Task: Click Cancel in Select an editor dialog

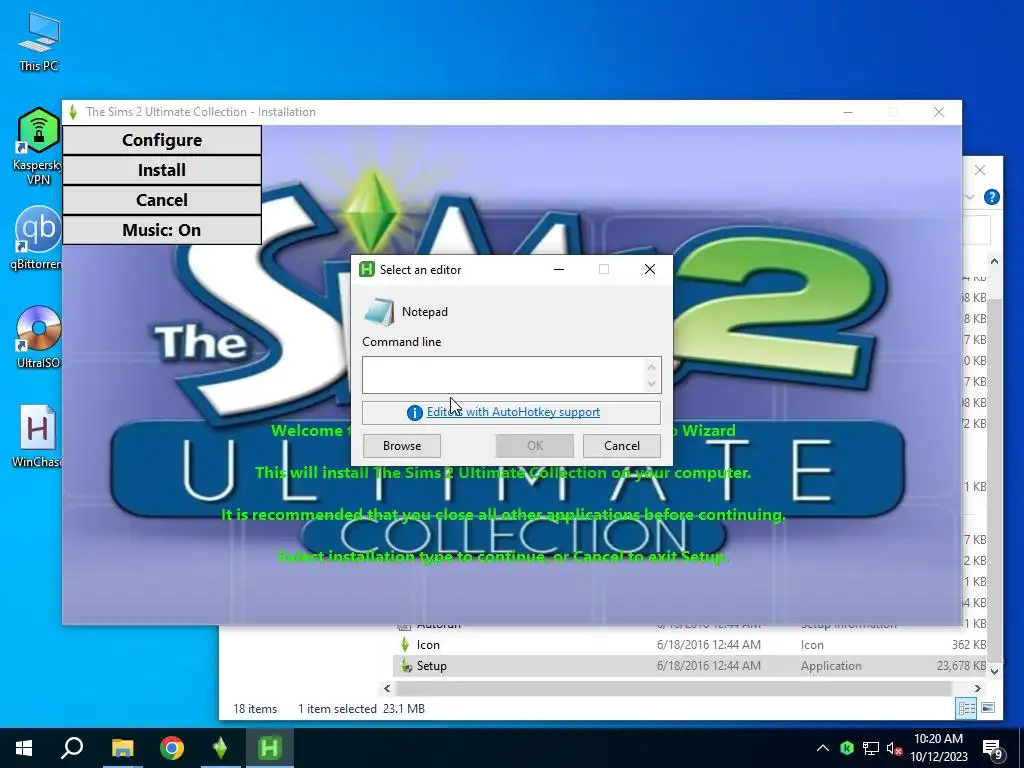Action: [622, 446]
